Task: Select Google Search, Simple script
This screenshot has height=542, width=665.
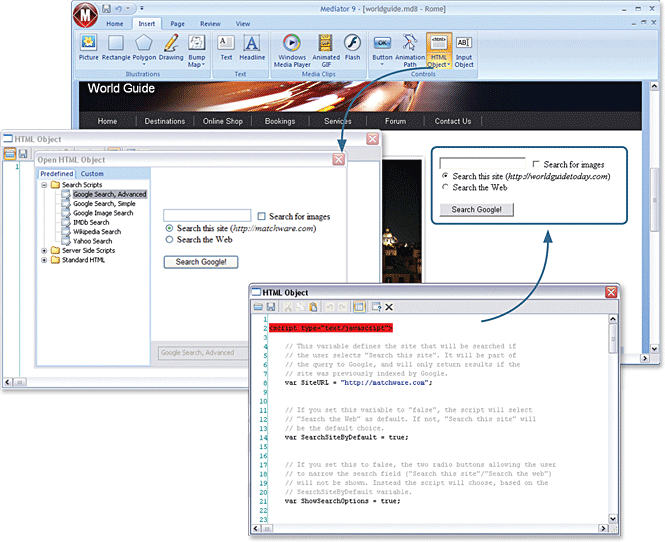Action: pyautogui.click(x=104, y=204)
